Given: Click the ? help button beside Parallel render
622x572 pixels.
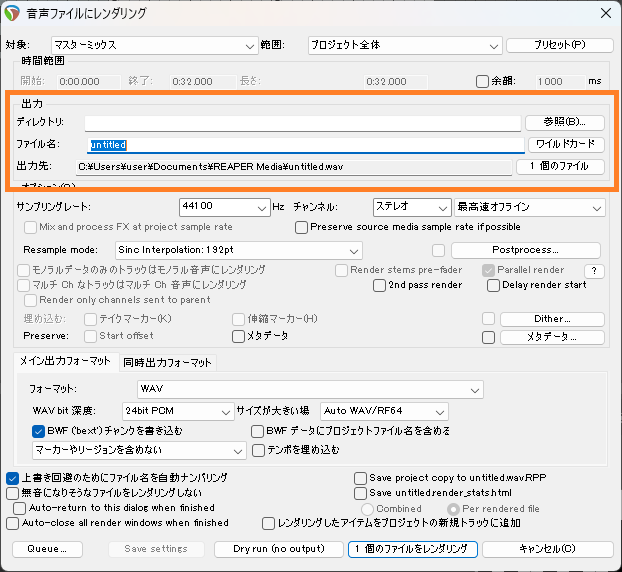Looking at the screenshot, I should [x=594, y=271].
